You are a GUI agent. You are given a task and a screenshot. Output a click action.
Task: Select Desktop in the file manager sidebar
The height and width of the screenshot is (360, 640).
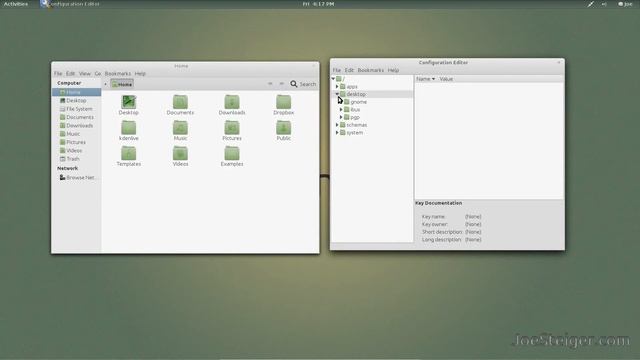pyautogui.click(x=76, y=100)
